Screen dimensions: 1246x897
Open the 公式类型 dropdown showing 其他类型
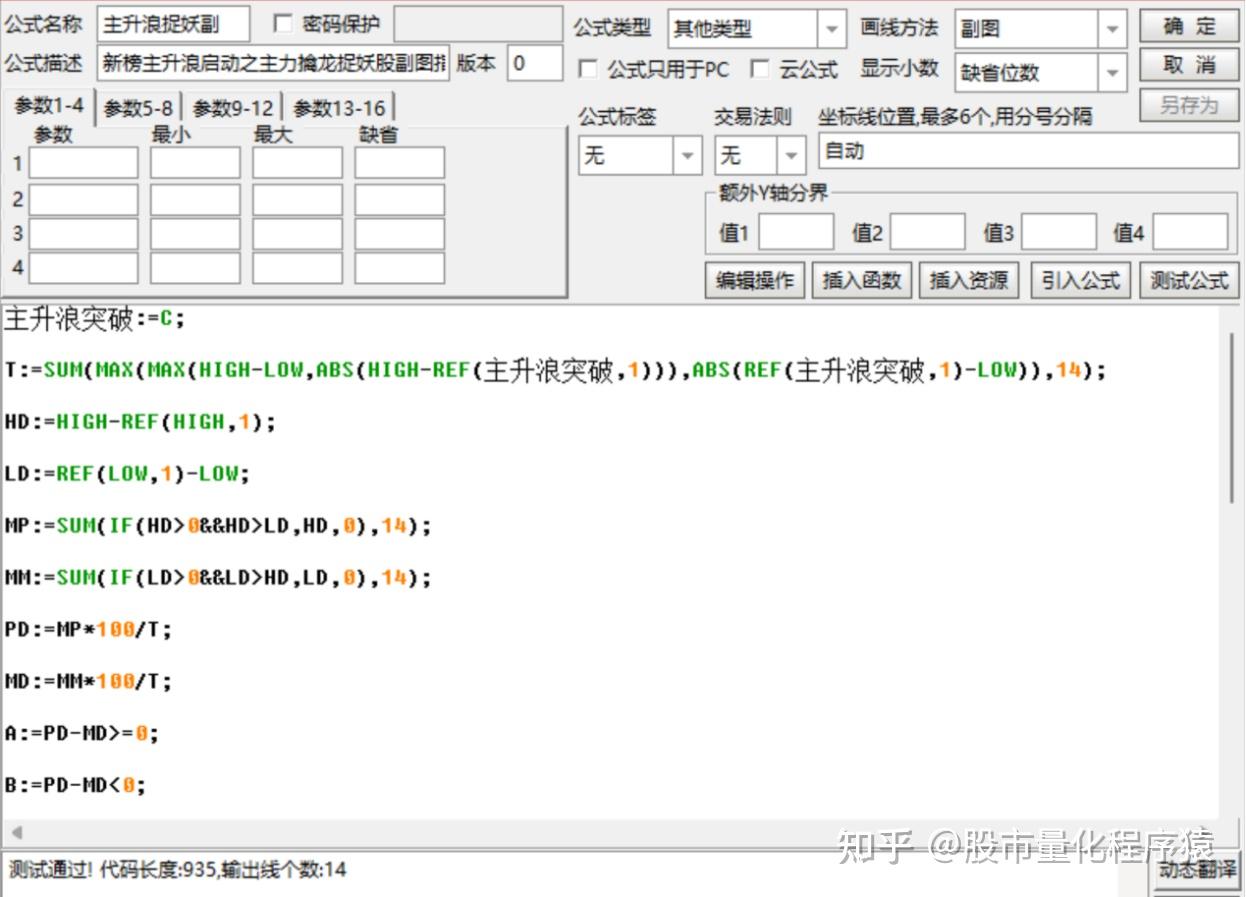click(756, 29)
